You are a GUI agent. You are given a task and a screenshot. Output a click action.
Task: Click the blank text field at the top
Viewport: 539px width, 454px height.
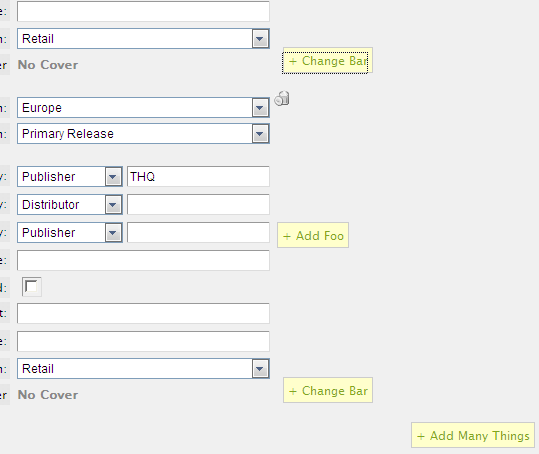pos(143,11)
